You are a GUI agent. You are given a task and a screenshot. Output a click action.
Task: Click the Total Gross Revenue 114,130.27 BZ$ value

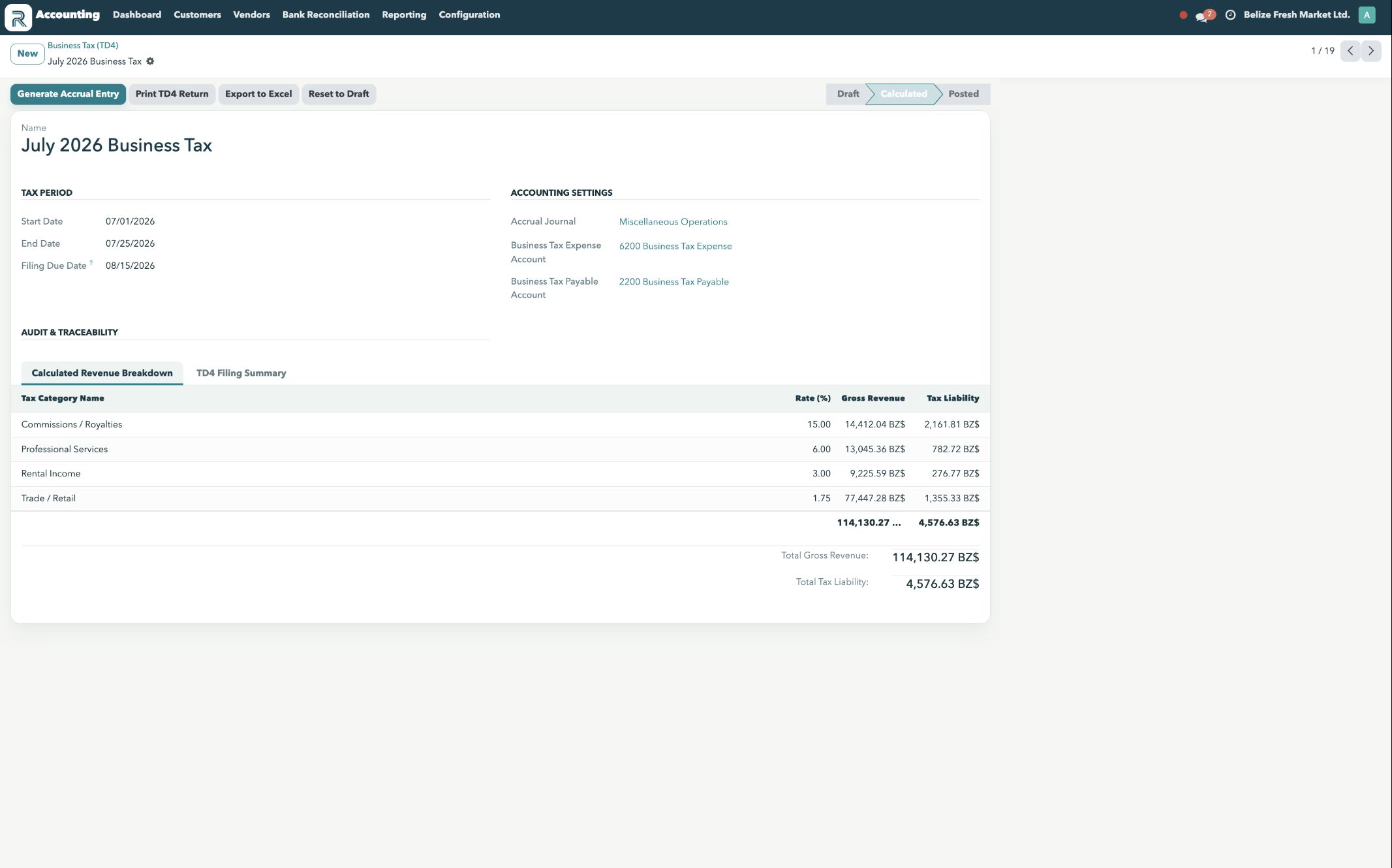tap(935, 557)
